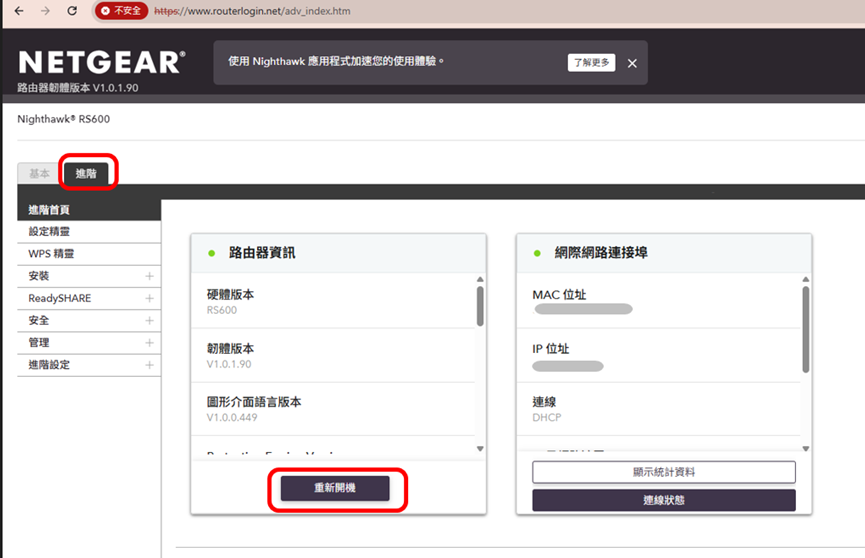
Task: Click the Nighthawk RS600 model heading
Action: pyautogui.click(x=63, y=119)
